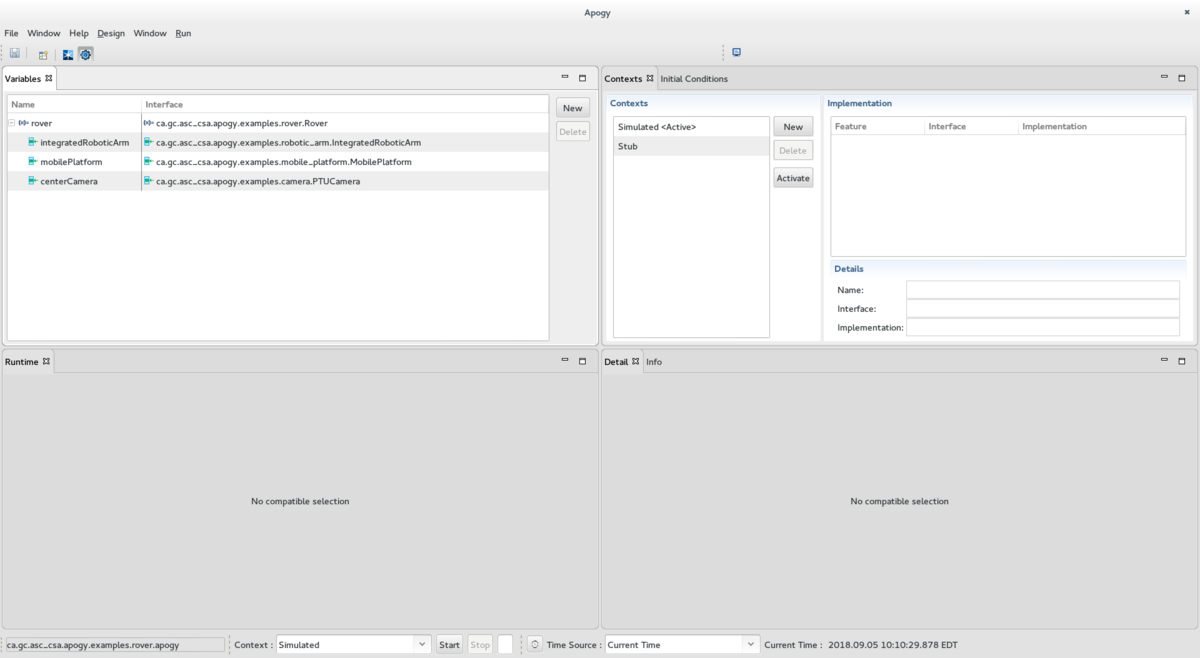
Task: Click the small blank button beside Stop
Action: 505,644
